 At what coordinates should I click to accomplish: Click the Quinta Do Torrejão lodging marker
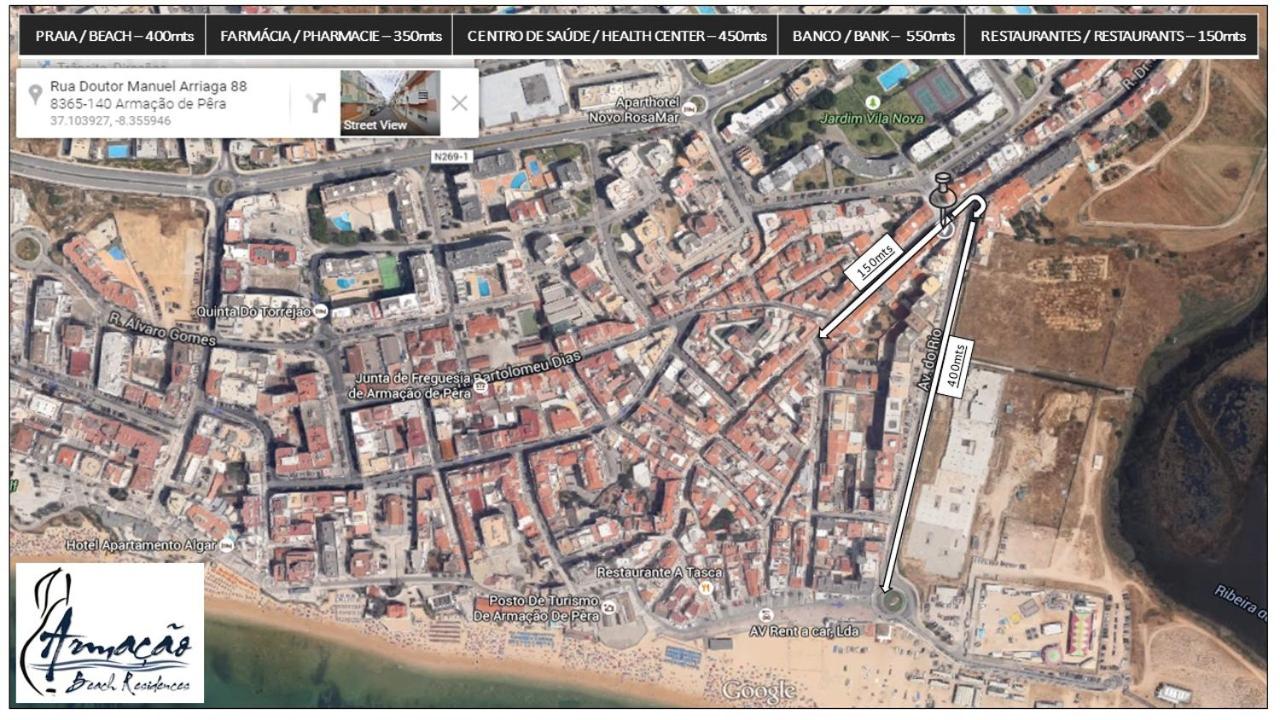coord(320,311)
